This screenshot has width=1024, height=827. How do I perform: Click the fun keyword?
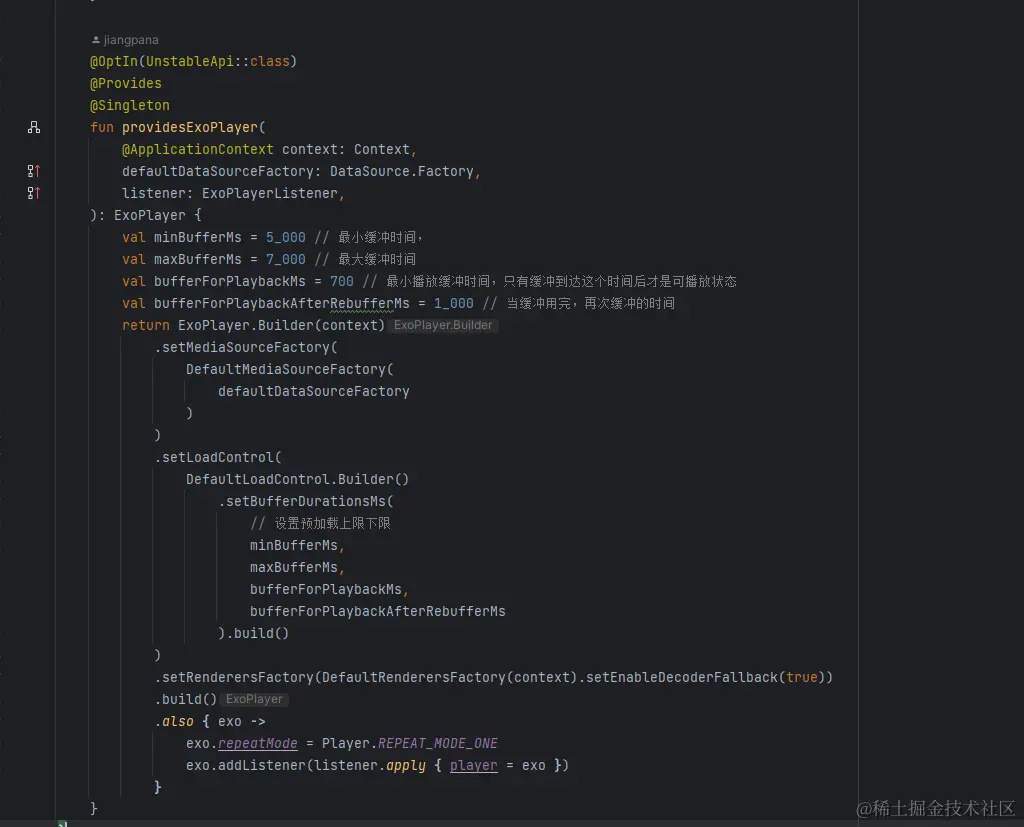coord(102,127)
